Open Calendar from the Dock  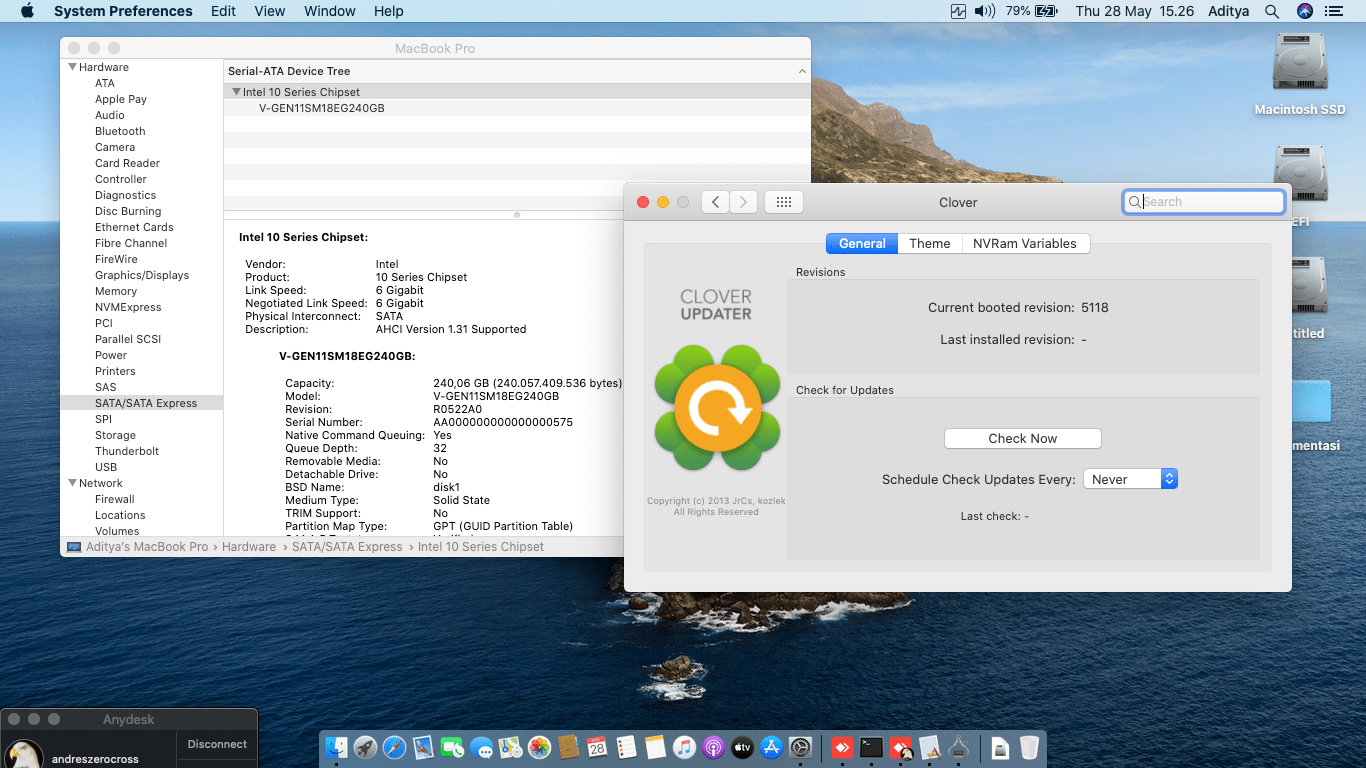pyautogui.click(x=598, y=747)
